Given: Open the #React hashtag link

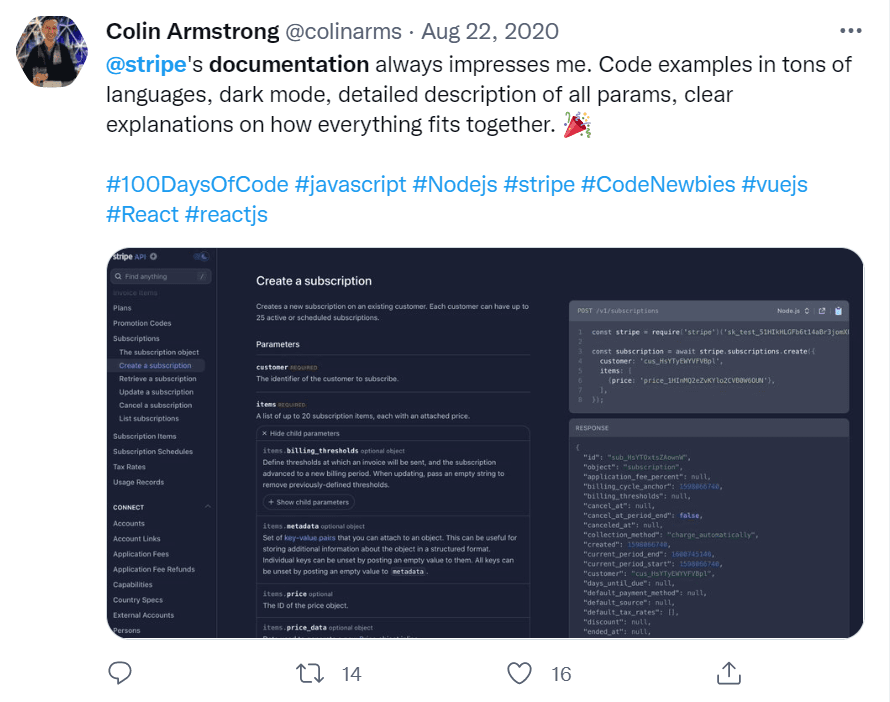Looking at the screenshot, I should click(142, 215).
